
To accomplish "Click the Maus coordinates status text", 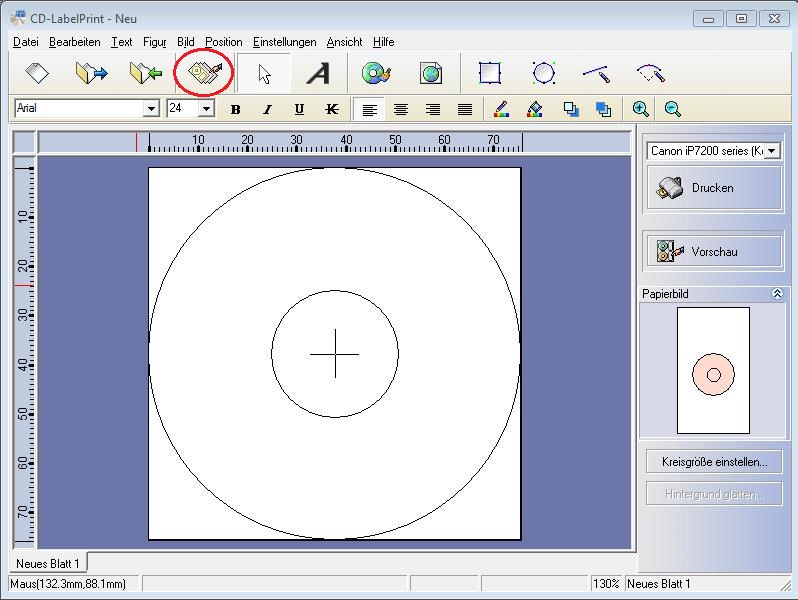I will [68, 584].
